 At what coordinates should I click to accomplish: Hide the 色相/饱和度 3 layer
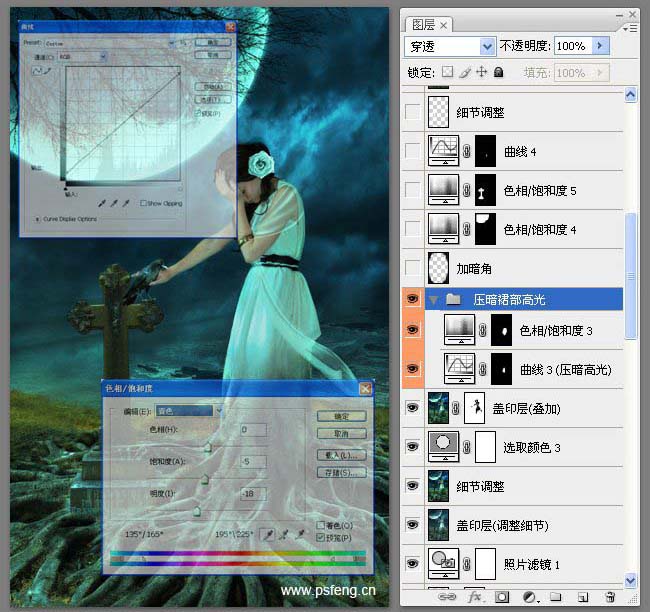412,330
